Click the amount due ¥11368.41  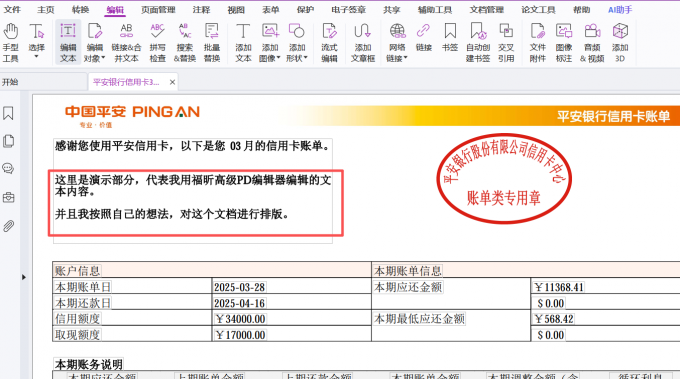click(x=559, y=287)
